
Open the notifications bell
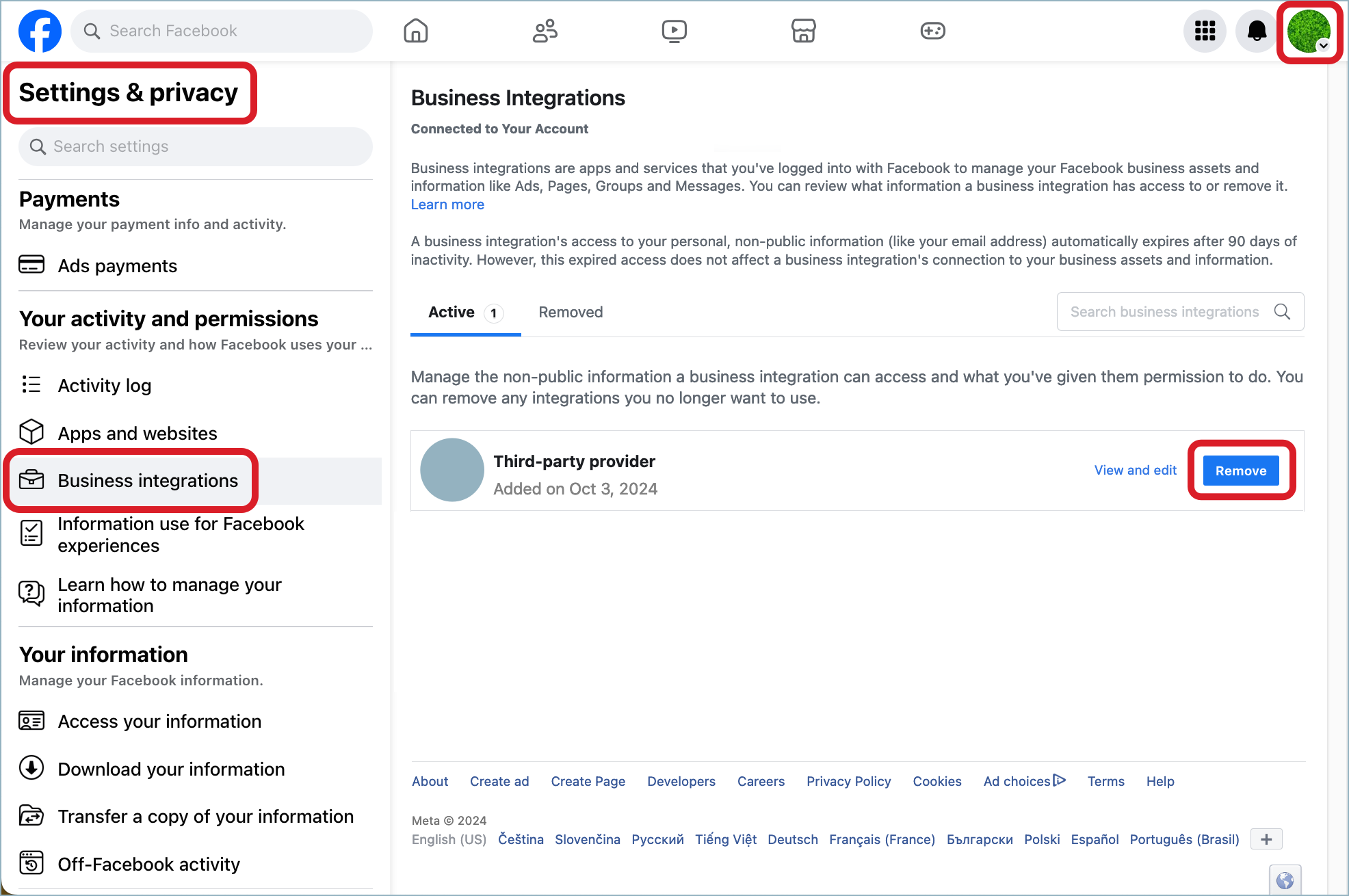click(x=1256, y=31)
